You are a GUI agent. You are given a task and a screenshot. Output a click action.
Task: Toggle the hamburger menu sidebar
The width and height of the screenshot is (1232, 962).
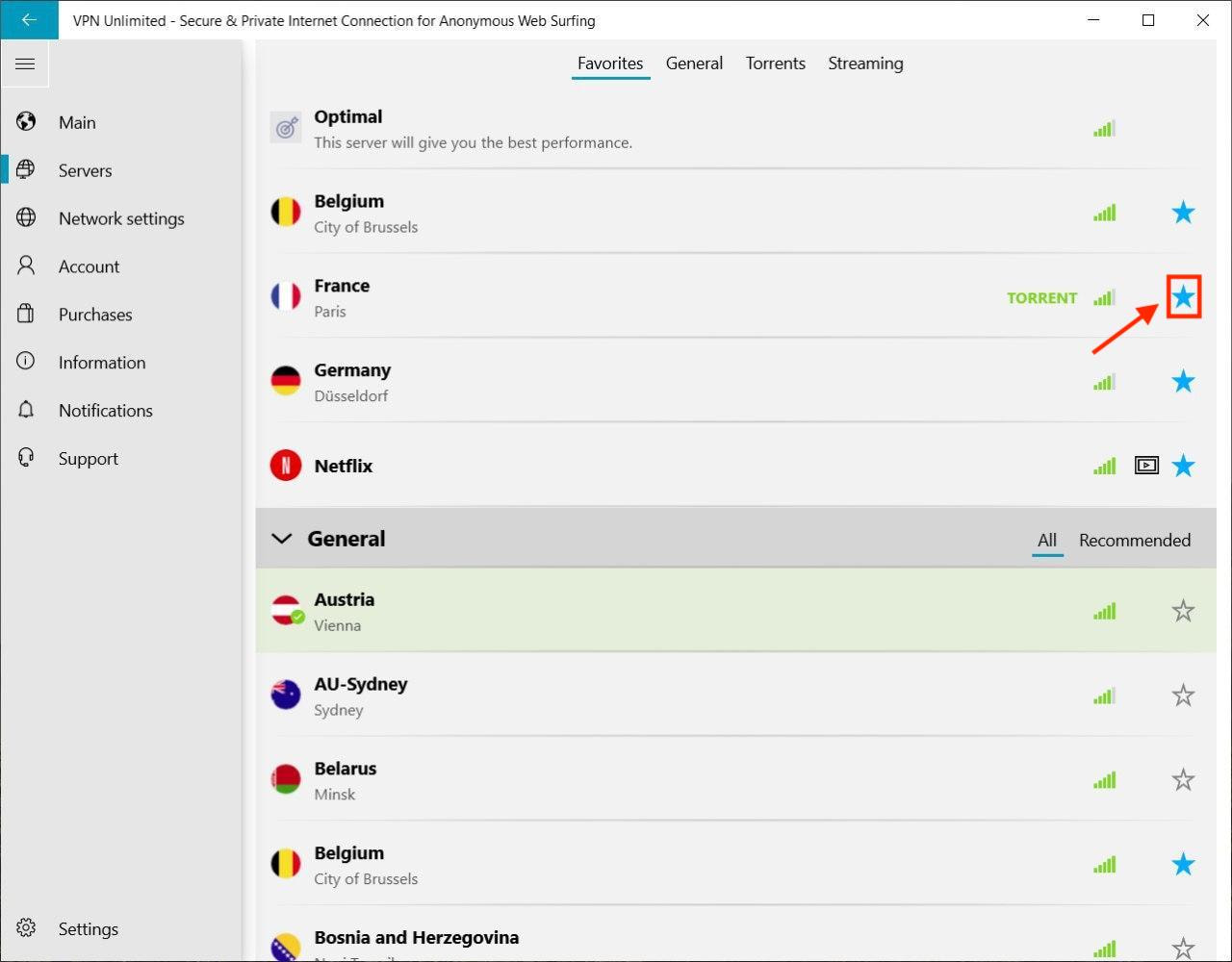[25, 64]
